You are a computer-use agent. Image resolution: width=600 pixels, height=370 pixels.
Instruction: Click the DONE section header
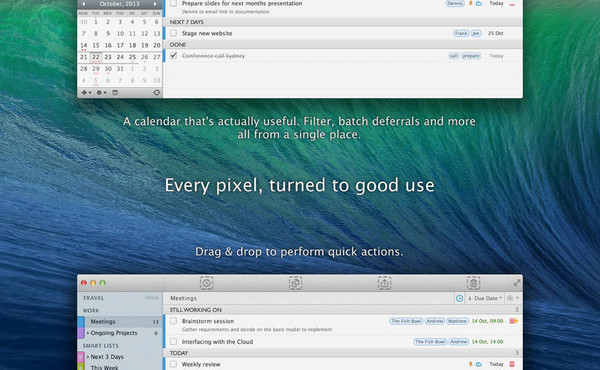point(343,45)
